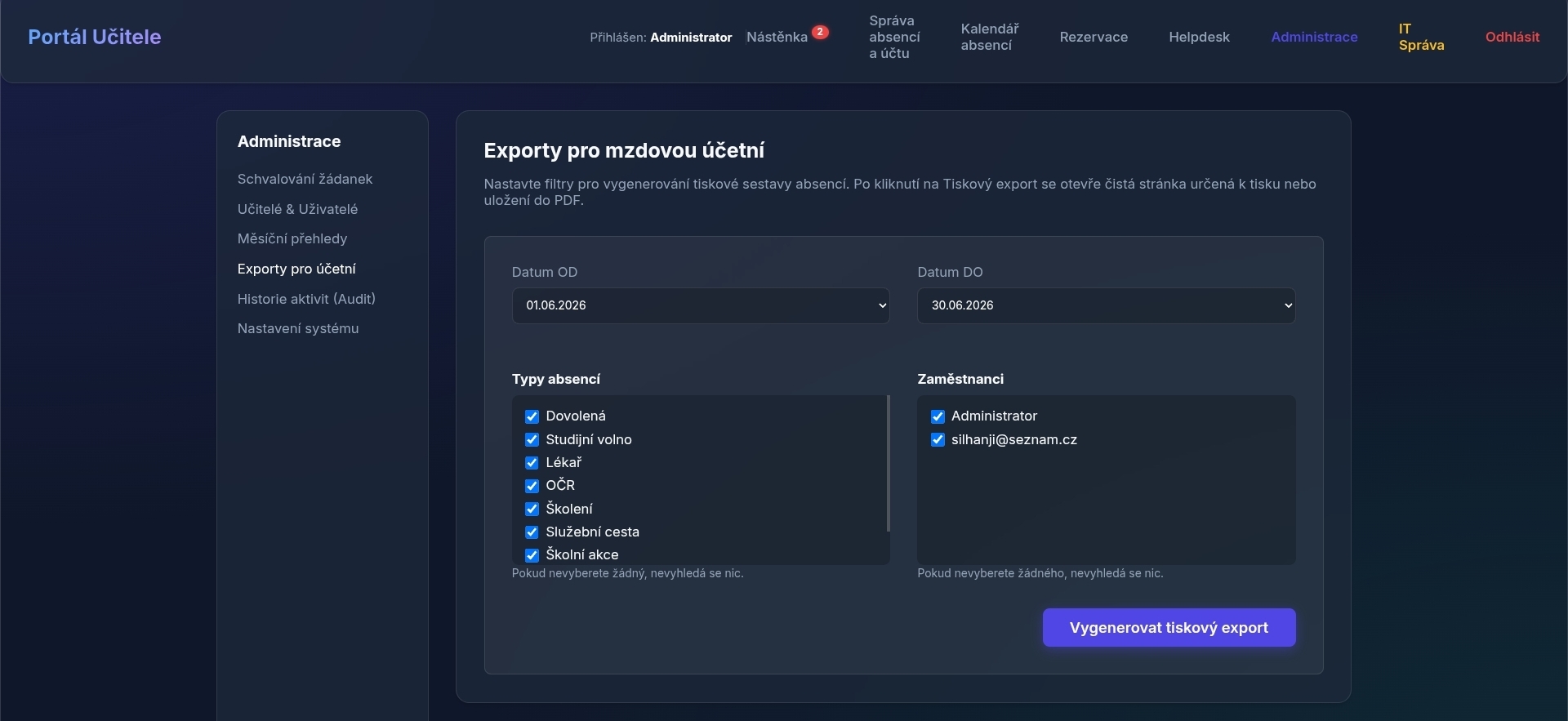Open Helpdesk from the navigation

1199,37
